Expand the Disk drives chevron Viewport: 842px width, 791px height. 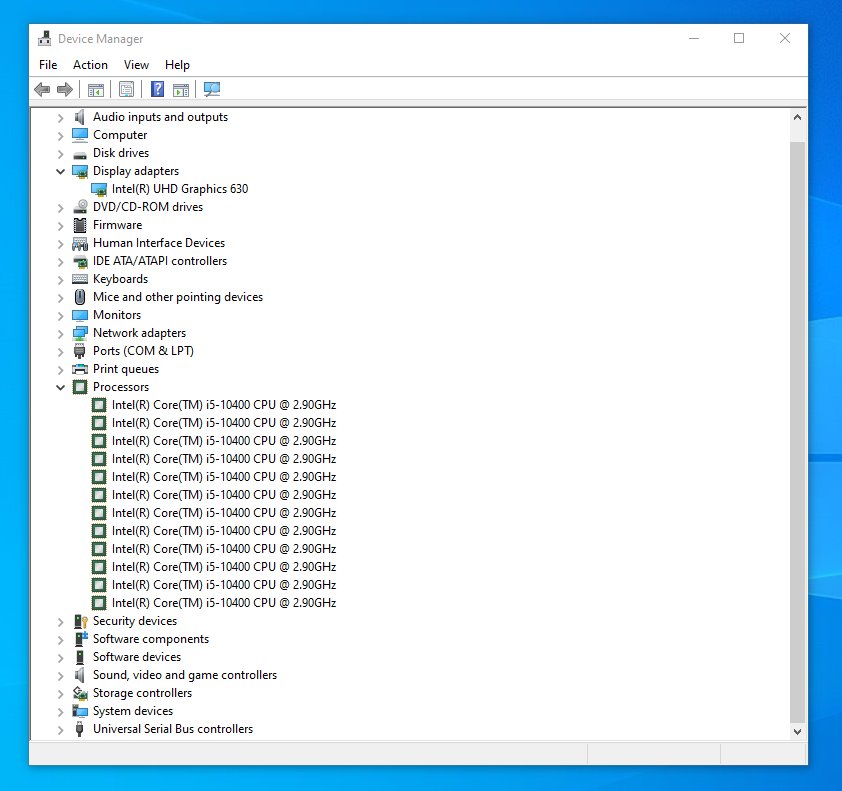[61, 154]
